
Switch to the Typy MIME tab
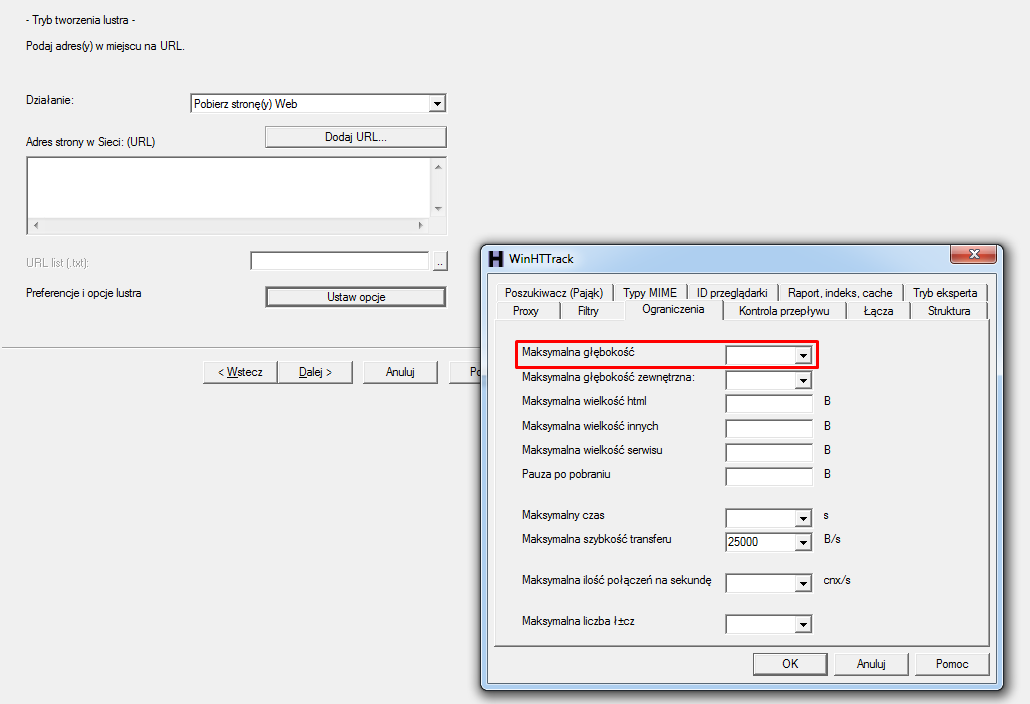[x=650, y=293]
